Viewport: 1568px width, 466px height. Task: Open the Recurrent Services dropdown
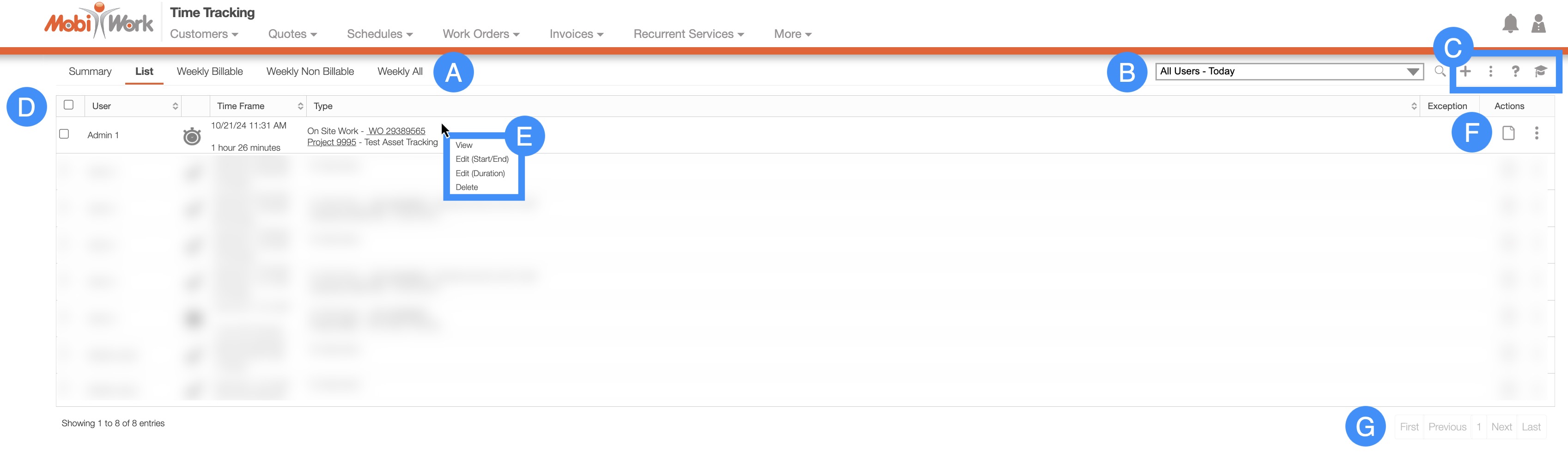(688, 34)
